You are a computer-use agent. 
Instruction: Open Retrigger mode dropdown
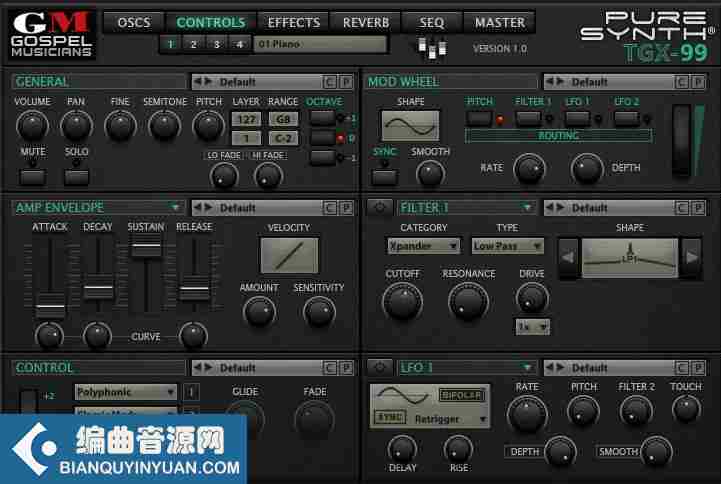(450, 419)
